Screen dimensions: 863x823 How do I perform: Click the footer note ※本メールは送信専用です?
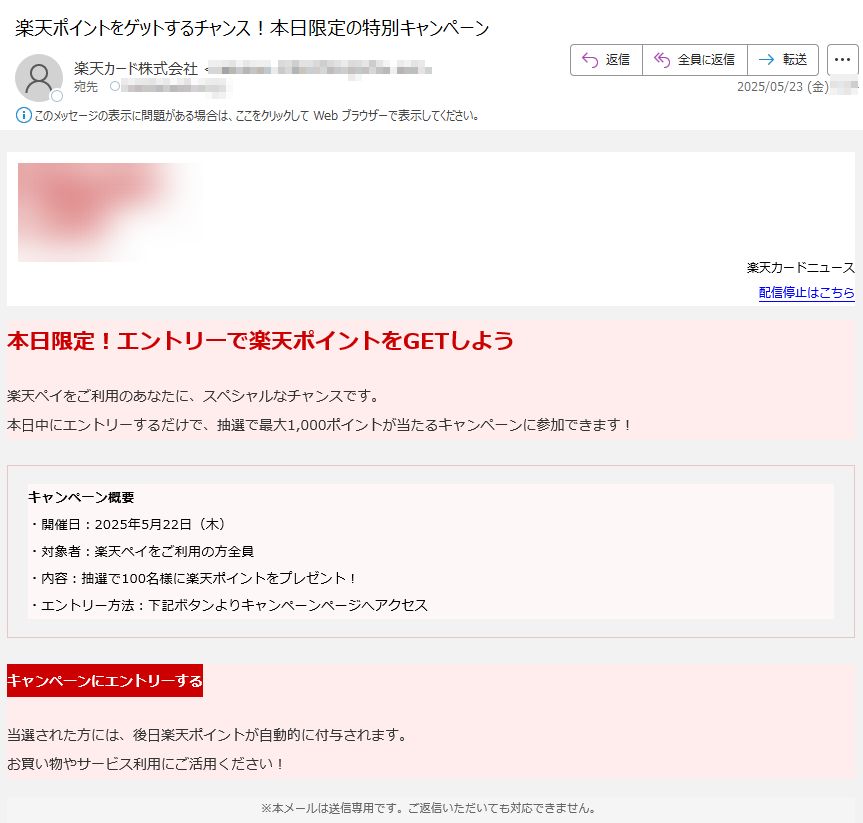pos(428,808)
